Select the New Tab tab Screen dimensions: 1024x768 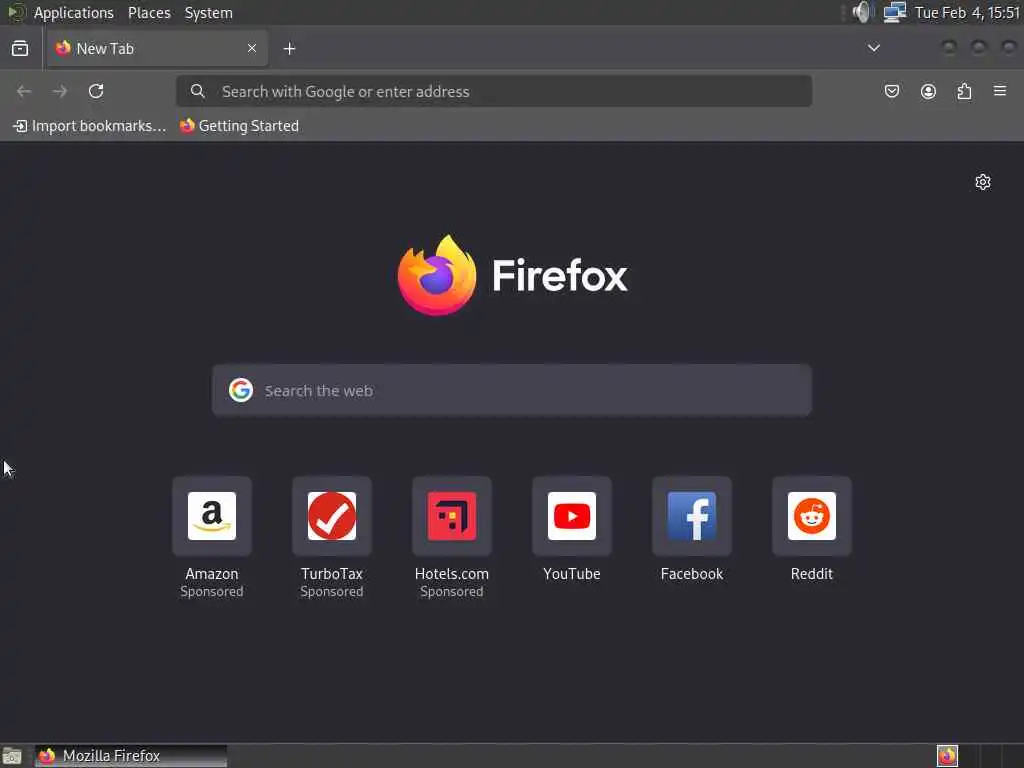[x=157, y=48]
